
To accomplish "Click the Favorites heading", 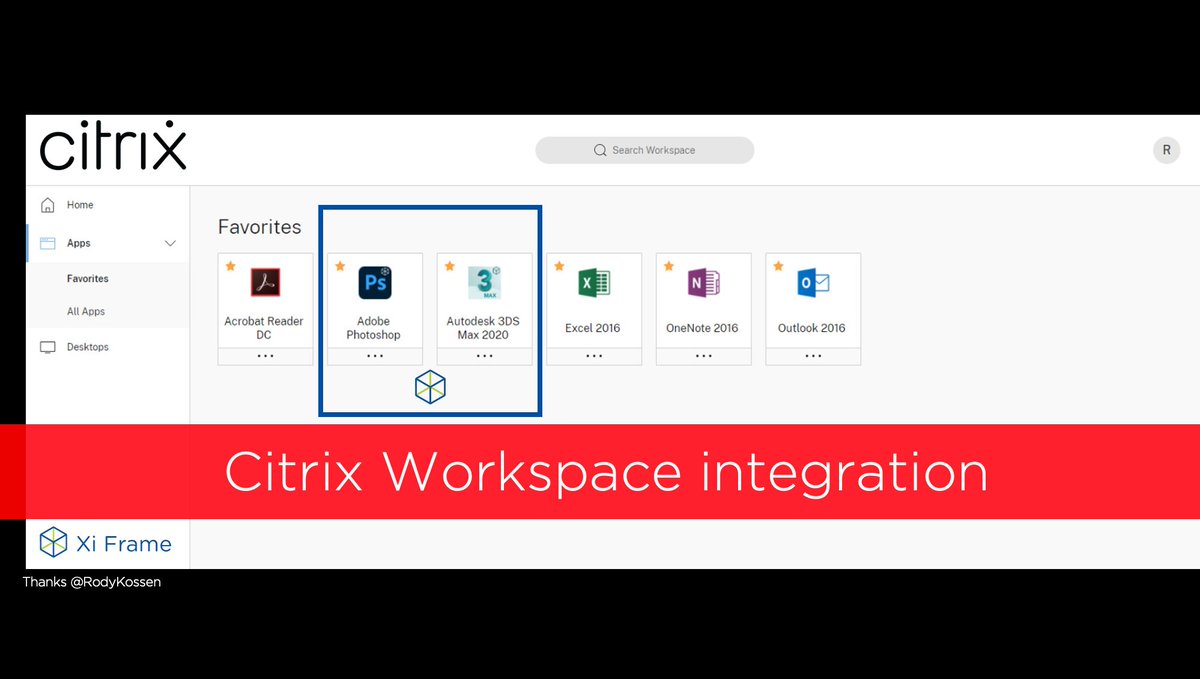I will 260,227.
